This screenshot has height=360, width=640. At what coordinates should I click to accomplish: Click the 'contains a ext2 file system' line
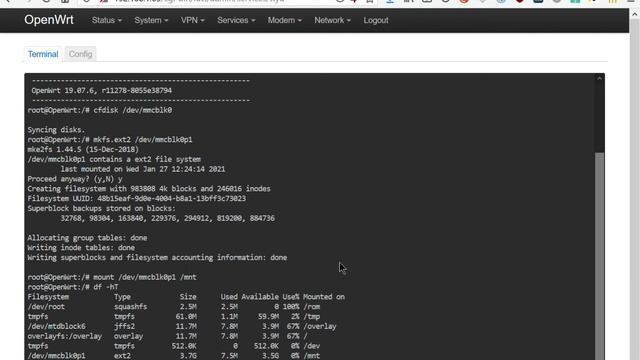point(114,159)
